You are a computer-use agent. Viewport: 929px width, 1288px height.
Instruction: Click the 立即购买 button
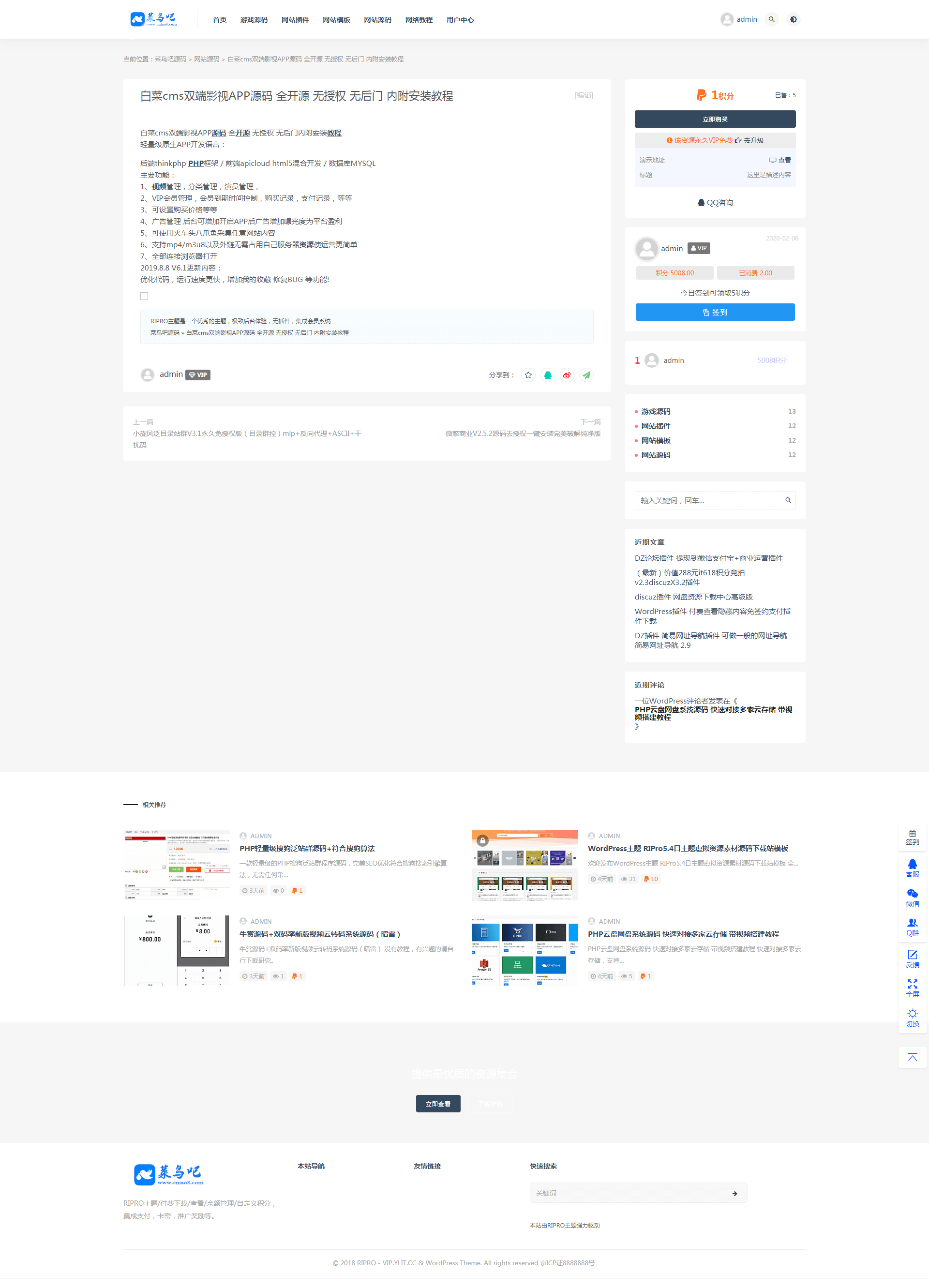(x=715, y=119)
